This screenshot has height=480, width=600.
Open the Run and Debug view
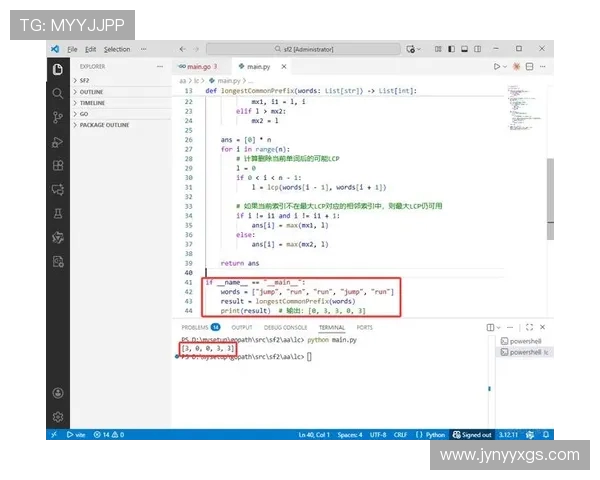coord(58,141)
